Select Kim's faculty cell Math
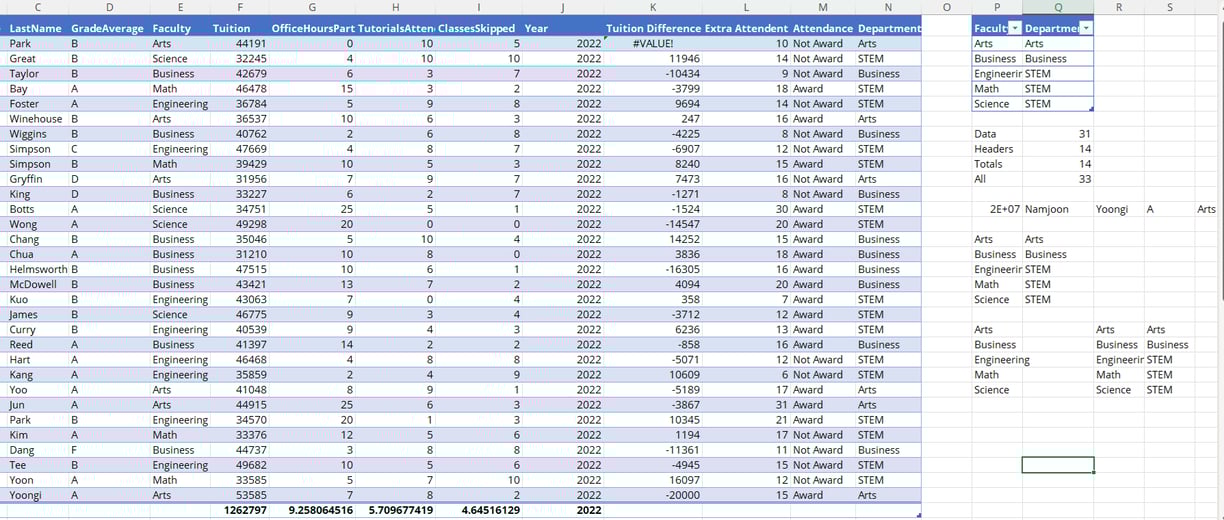Image resolution: width=1224 pixels, height=520 pixels. coord(180,435)
